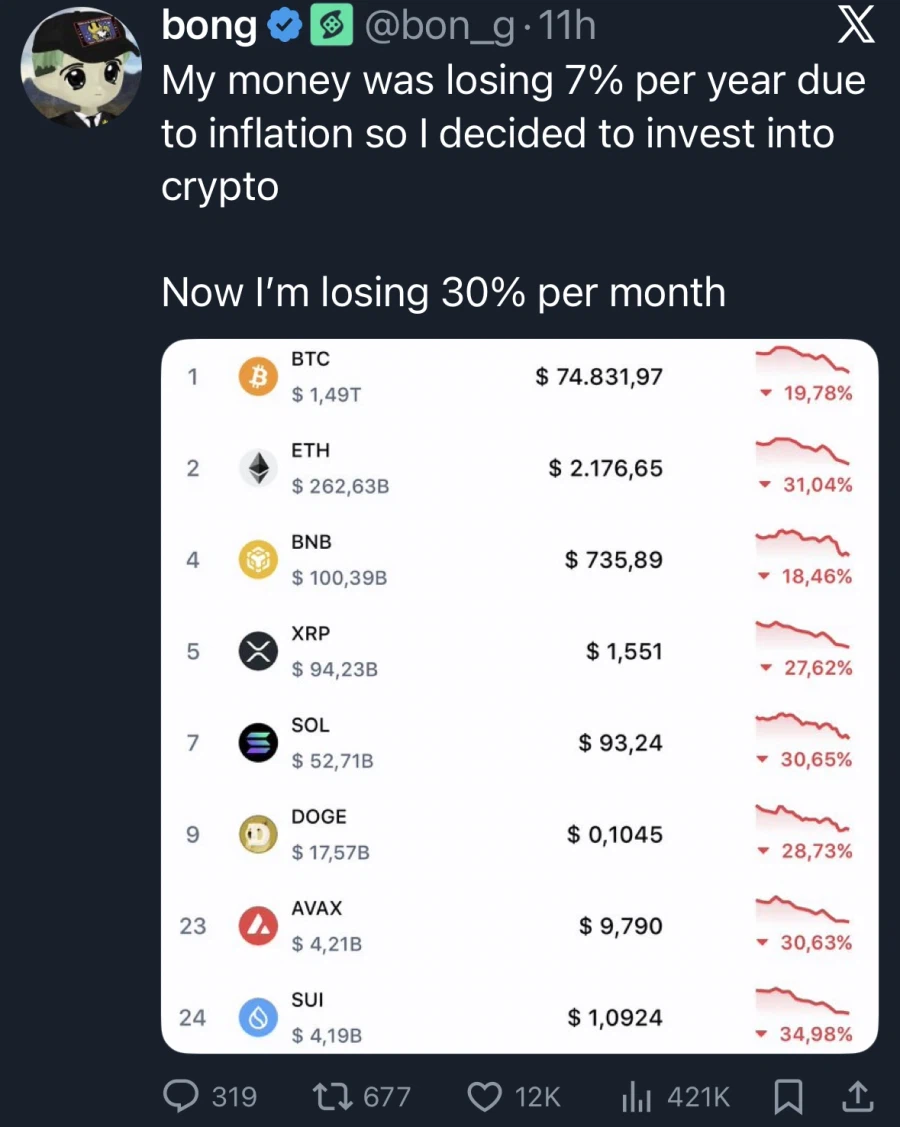Tap the Bitcoin coin logo

coord(258,377)
